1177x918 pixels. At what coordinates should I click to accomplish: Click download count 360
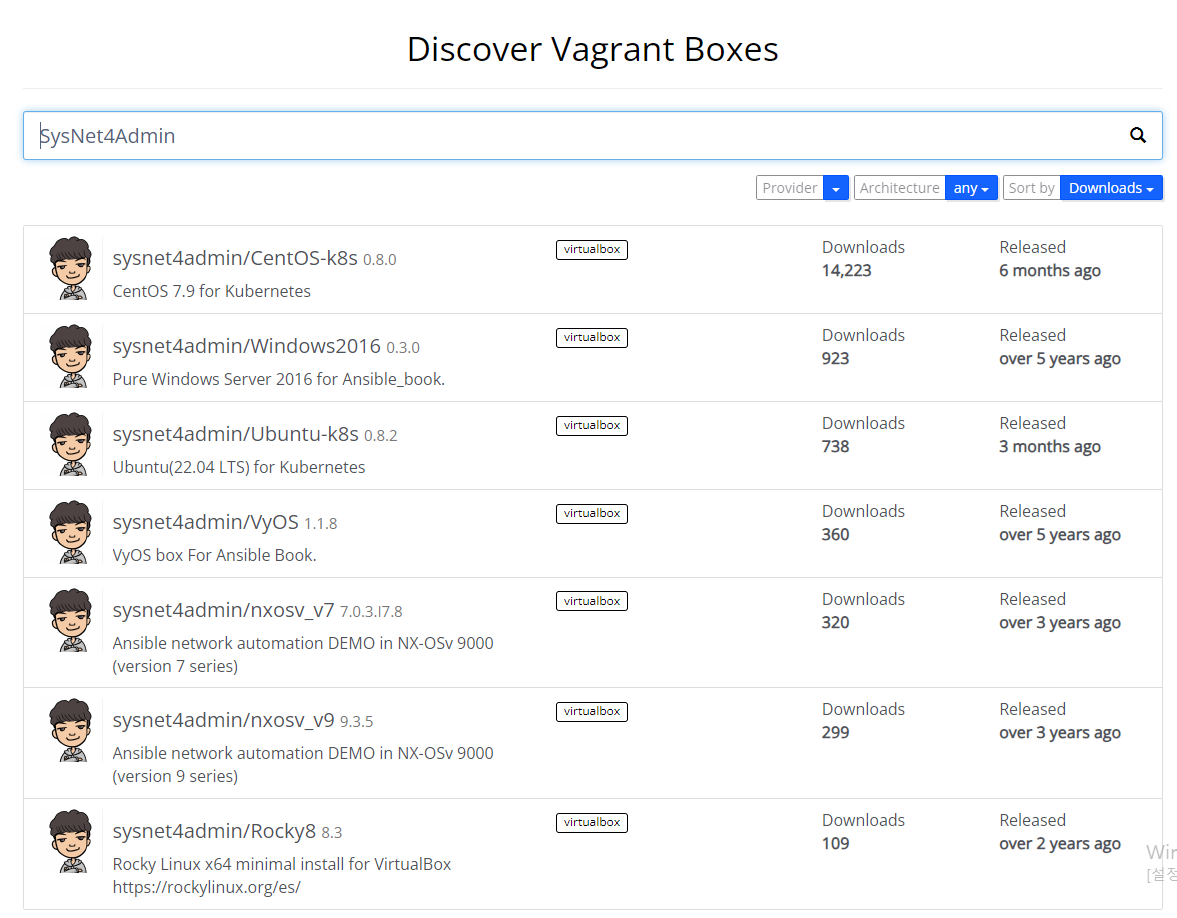click(x=835, y=534)
